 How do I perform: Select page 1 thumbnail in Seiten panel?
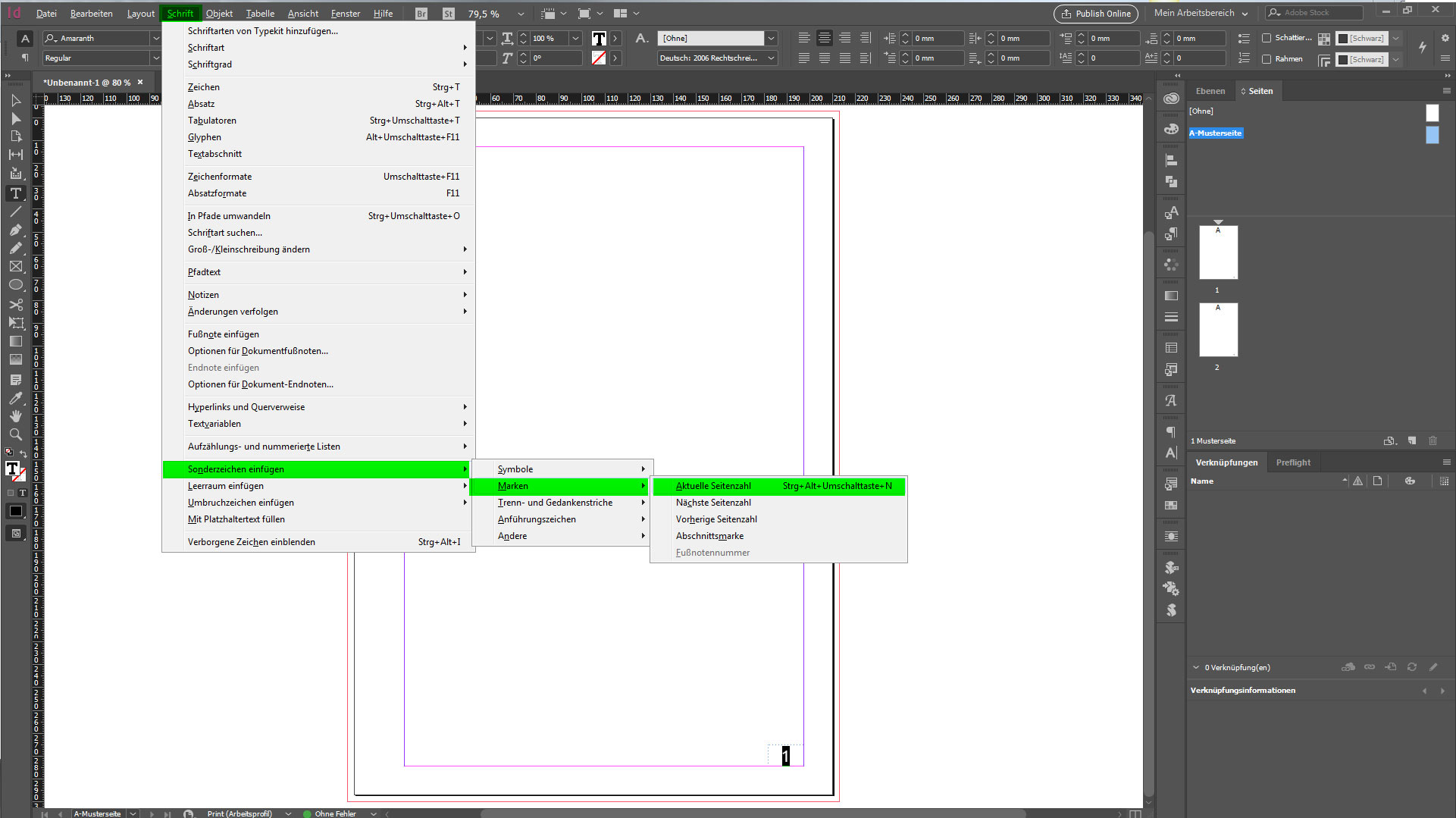click(1218, 252)
